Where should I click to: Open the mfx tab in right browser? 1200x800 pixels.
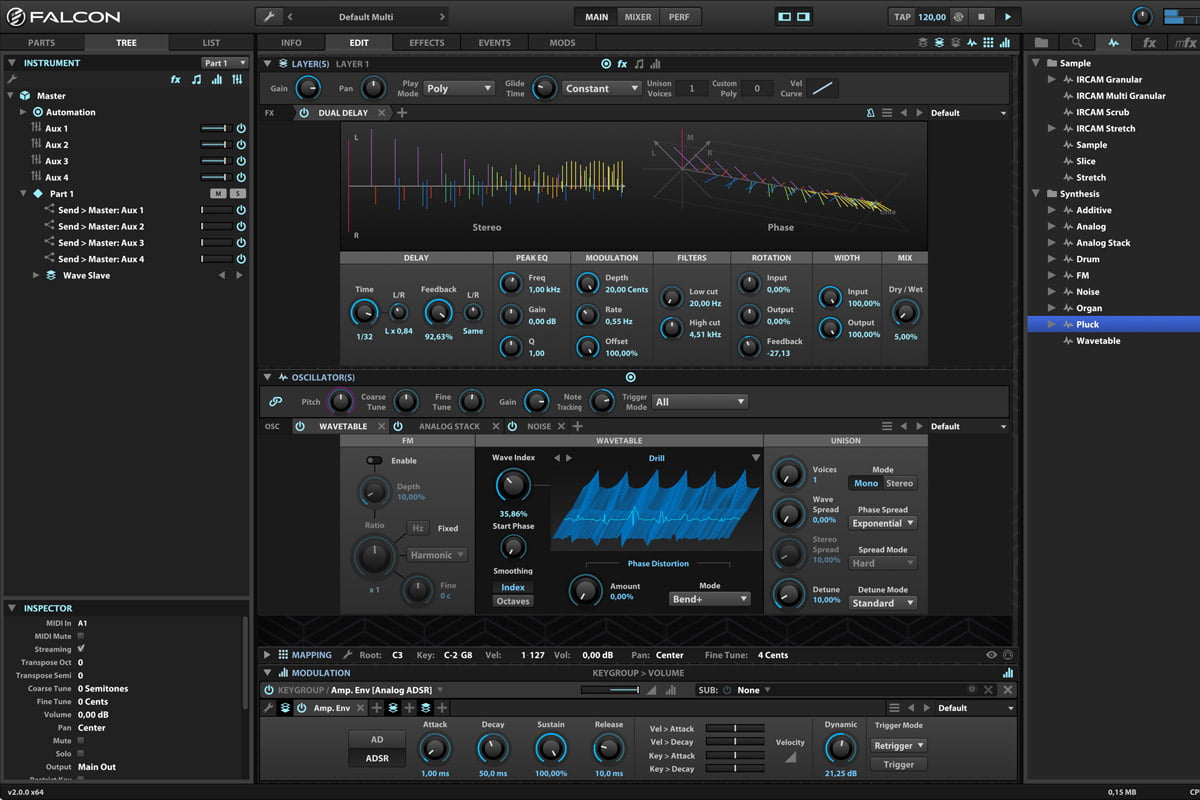(1184, 43)
